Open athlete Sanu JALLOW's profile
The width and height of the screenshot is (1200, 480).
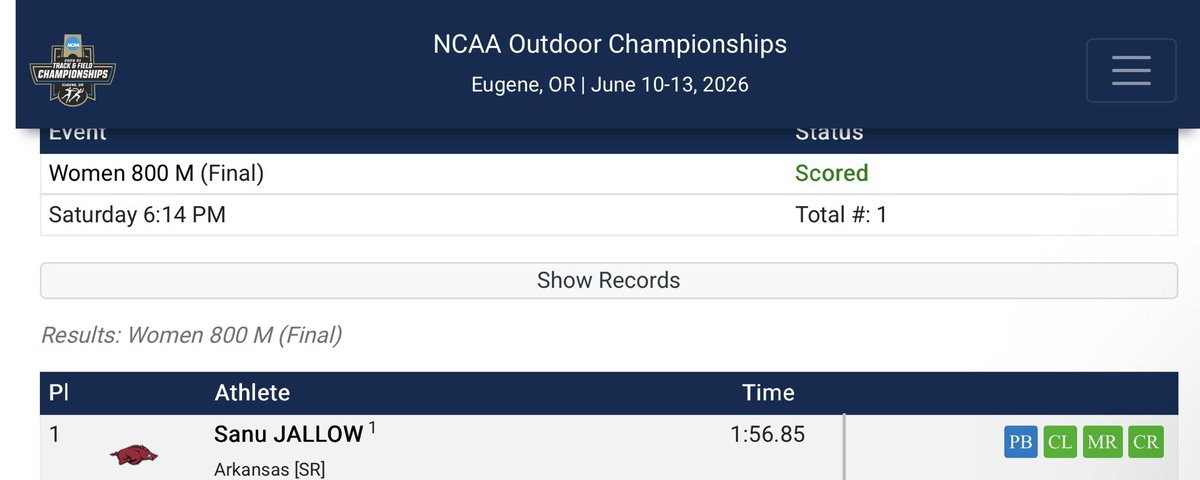click(x=289, y=434)
